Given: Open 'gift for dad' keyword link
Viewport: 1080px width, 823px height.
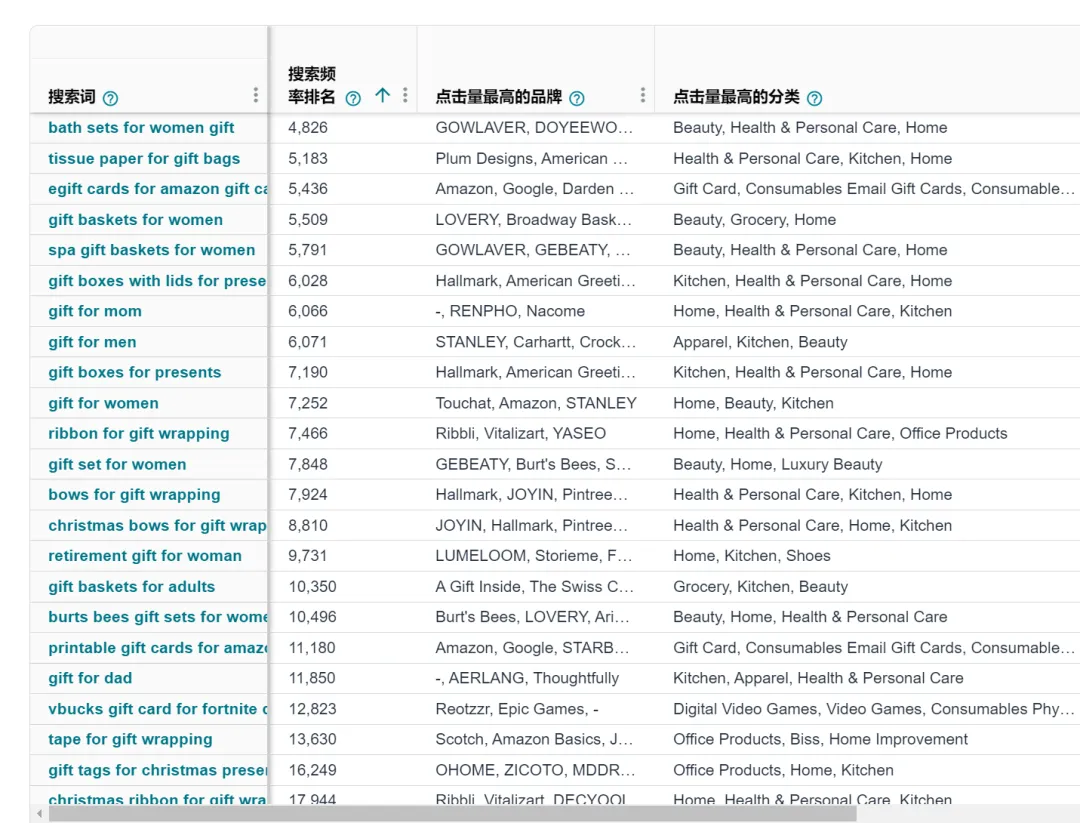Looking at the screenshot, I should (90, 678).
